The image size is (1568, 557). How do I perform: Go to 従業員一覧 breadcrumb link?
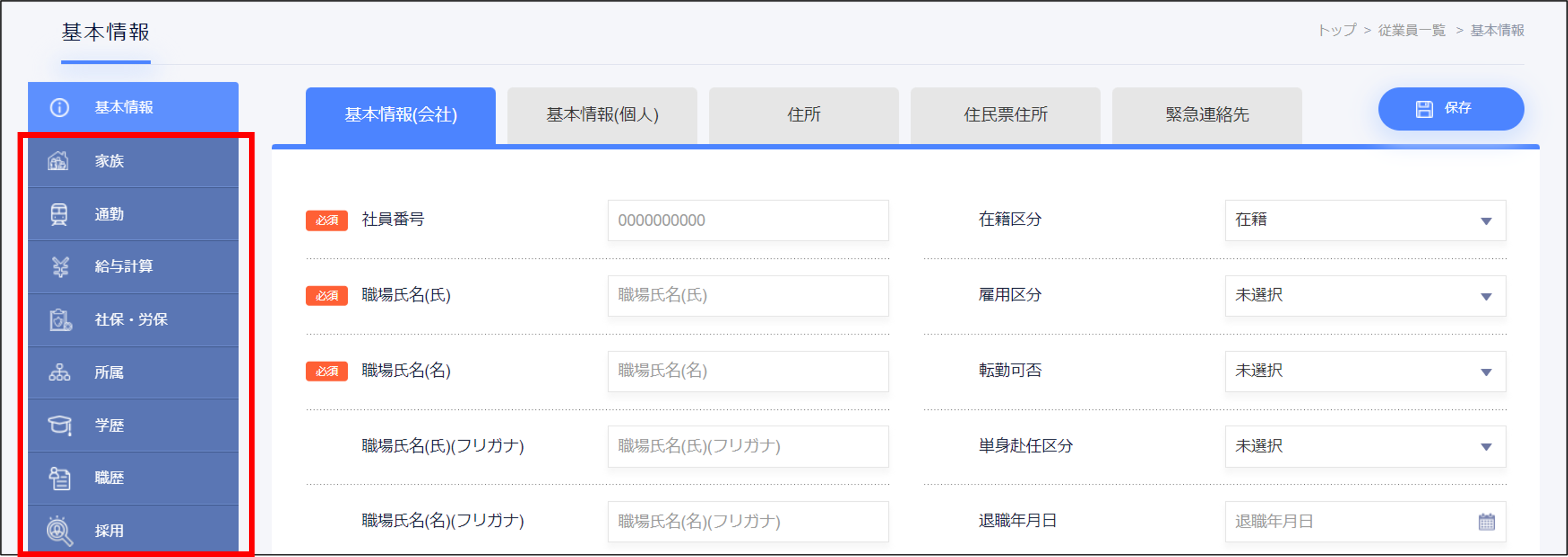pyautogui.click(x=1411, y=30)
